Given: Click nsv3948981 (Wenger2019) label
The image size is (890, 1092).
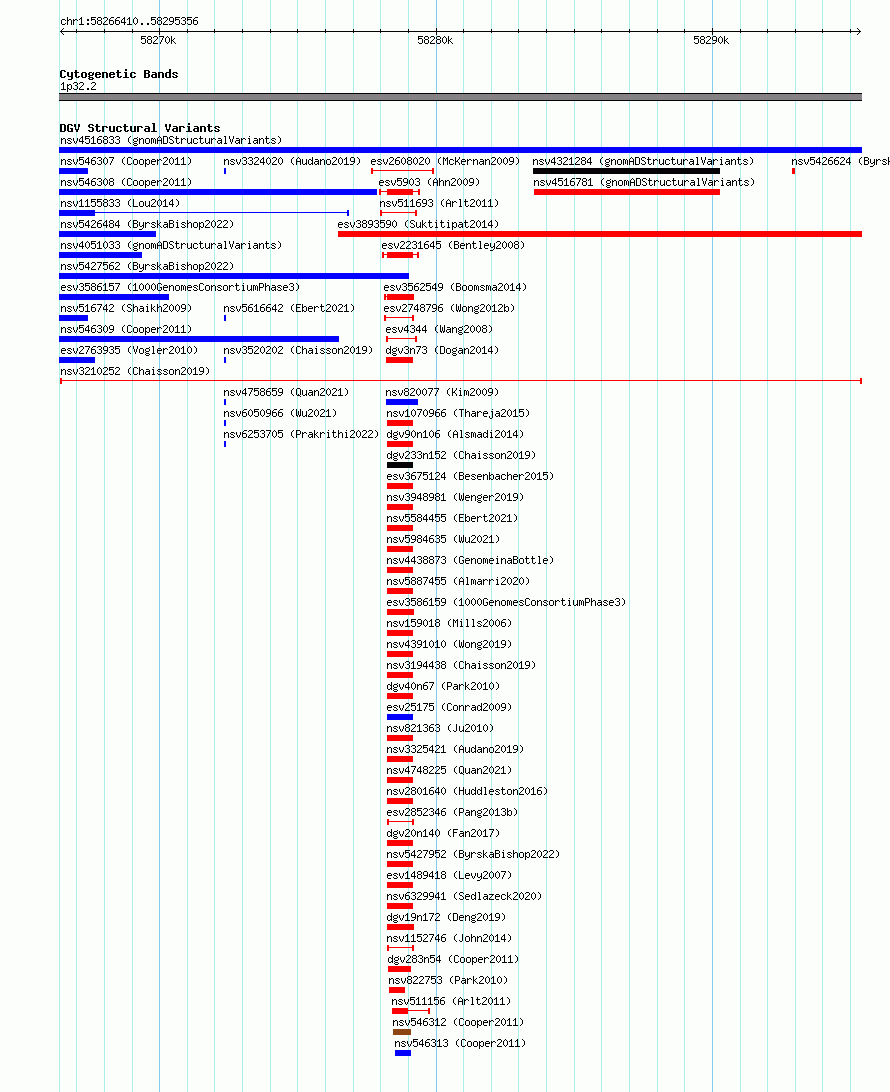Looking at the screenshot, I should [x=455, y=495].
